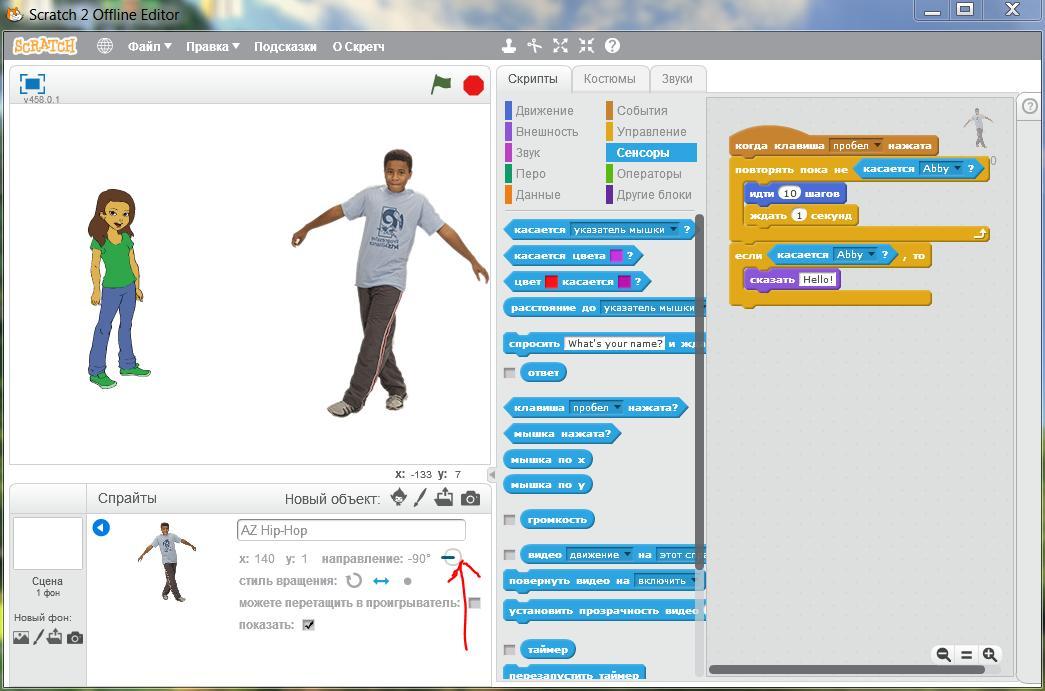Viewport: 1045px width, 691px height.
Task: Click the sprite name field AZ Hip-Hop
Action: 351,530
